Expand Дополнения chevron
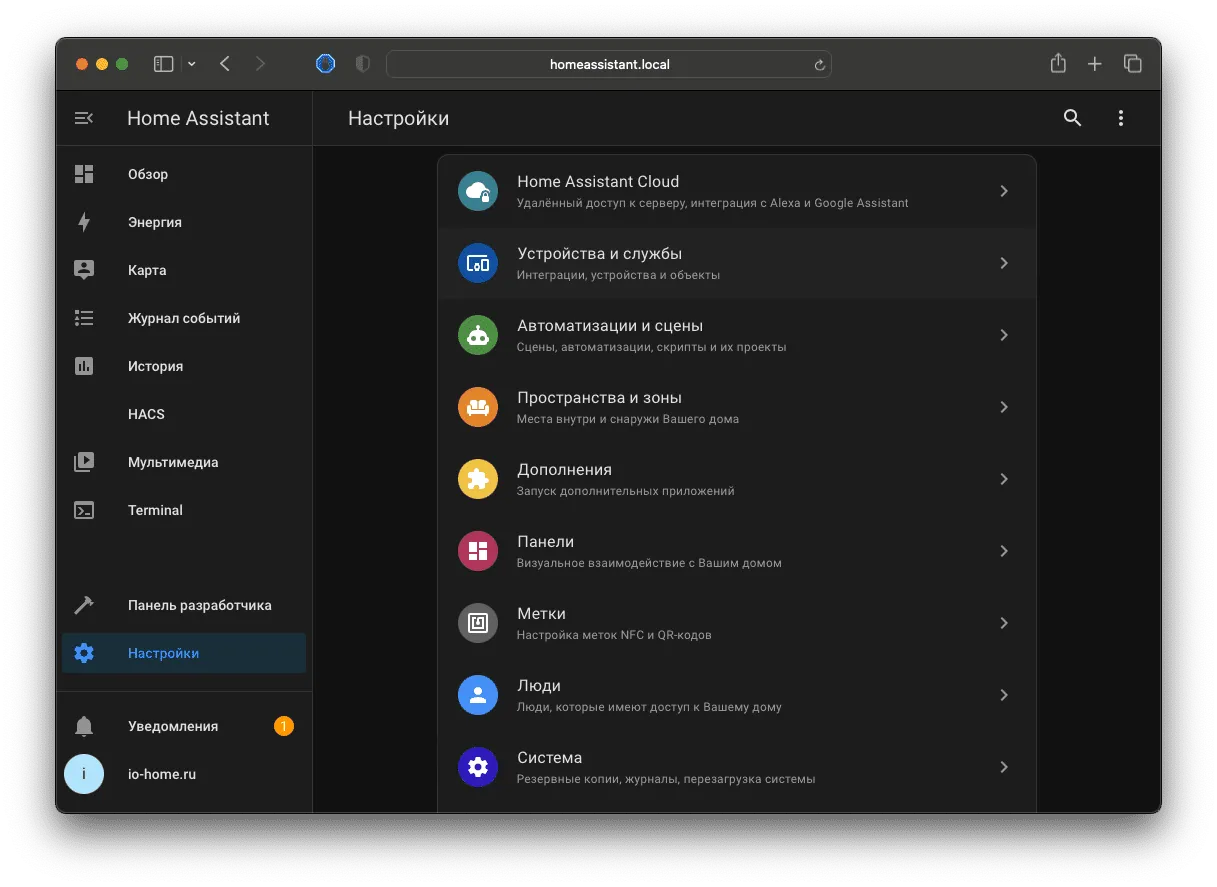 [1004, 479]
